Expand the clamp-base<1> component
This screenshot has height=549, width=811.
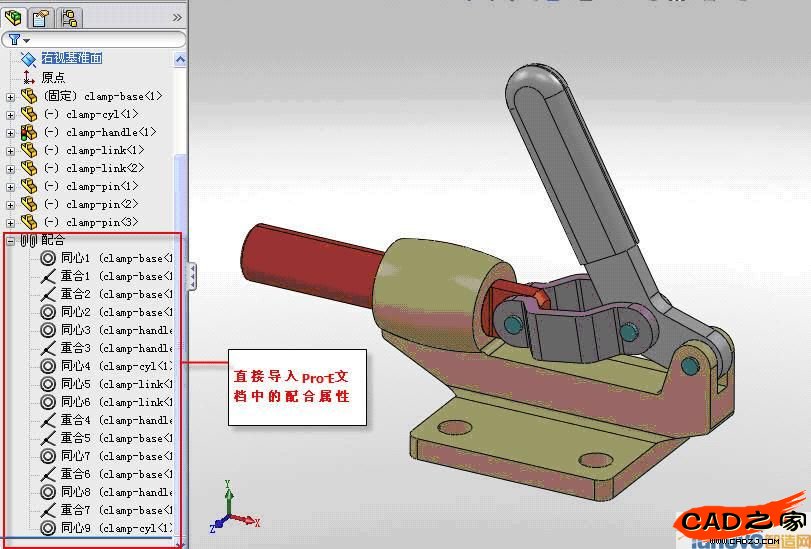pyautogui.click(x=11, y=97)
